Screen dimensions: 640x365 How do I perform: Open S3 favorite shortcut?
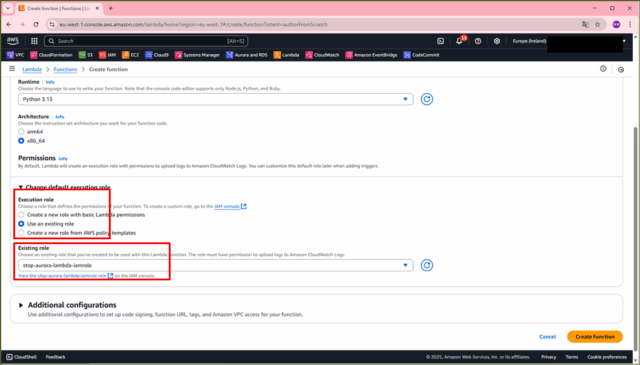(x=86, y=55)
